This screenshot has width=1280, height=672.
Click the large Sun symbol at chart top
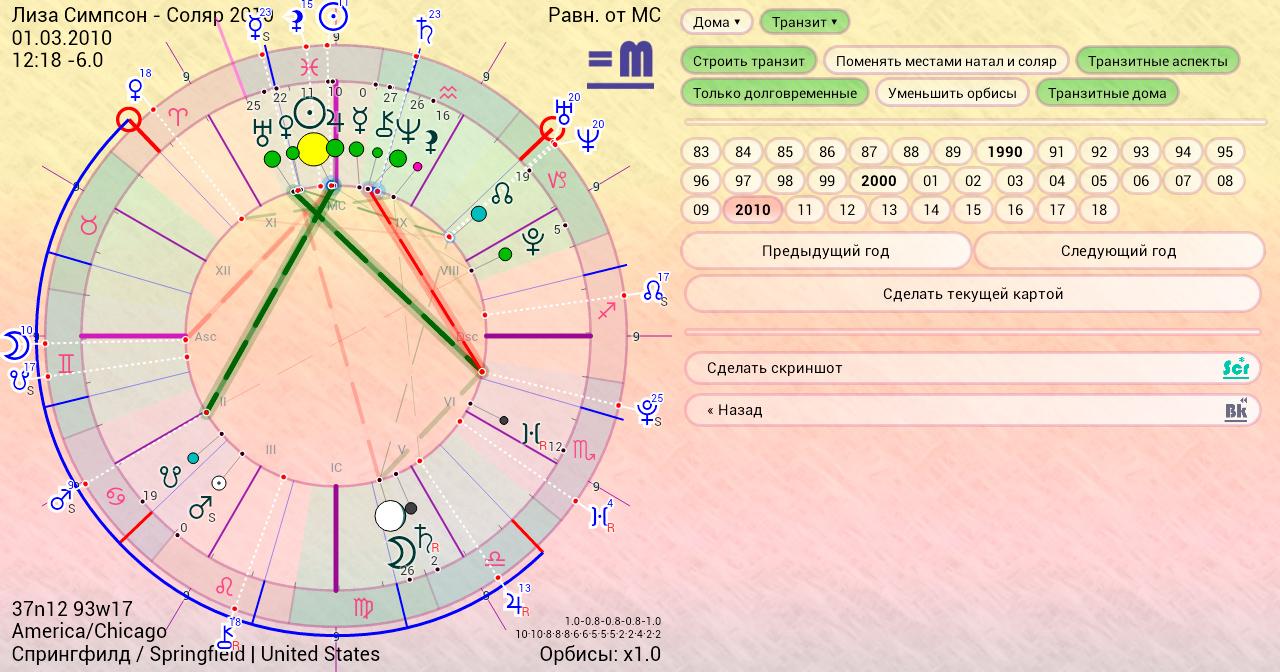coord(312,113)
